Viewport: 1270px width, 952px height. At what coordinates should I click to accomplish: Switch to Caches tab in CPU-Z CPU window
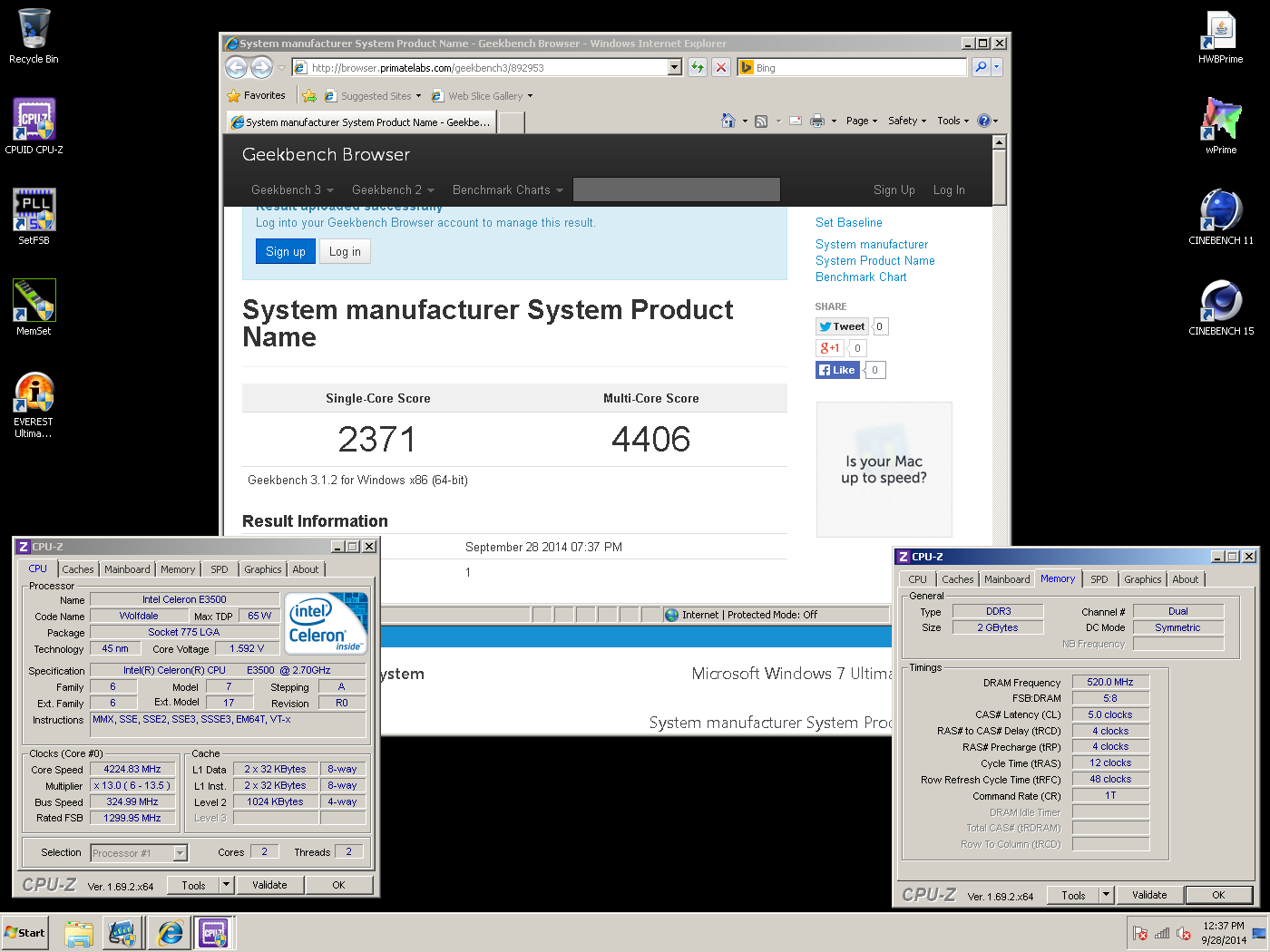pos(78,569)
